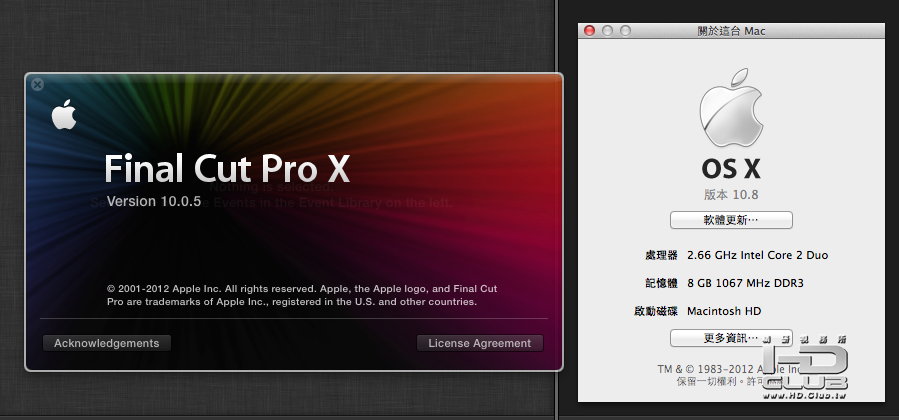Click the OS X heading text
Image resolution: width=899 pixels, height=420 pixels.
(731, 169)
